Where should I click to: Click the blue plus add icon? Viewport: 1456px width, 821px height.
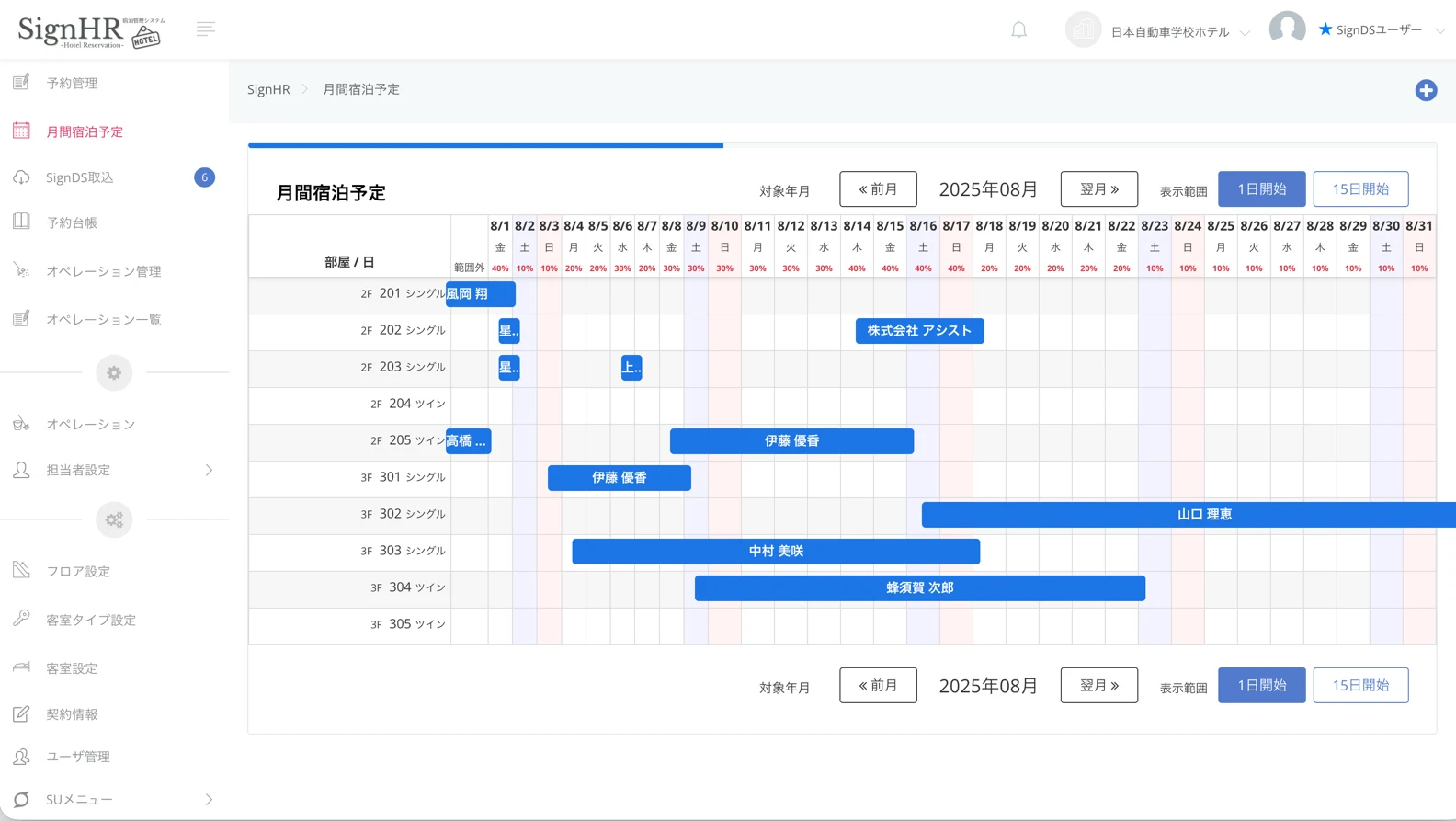1426,90
